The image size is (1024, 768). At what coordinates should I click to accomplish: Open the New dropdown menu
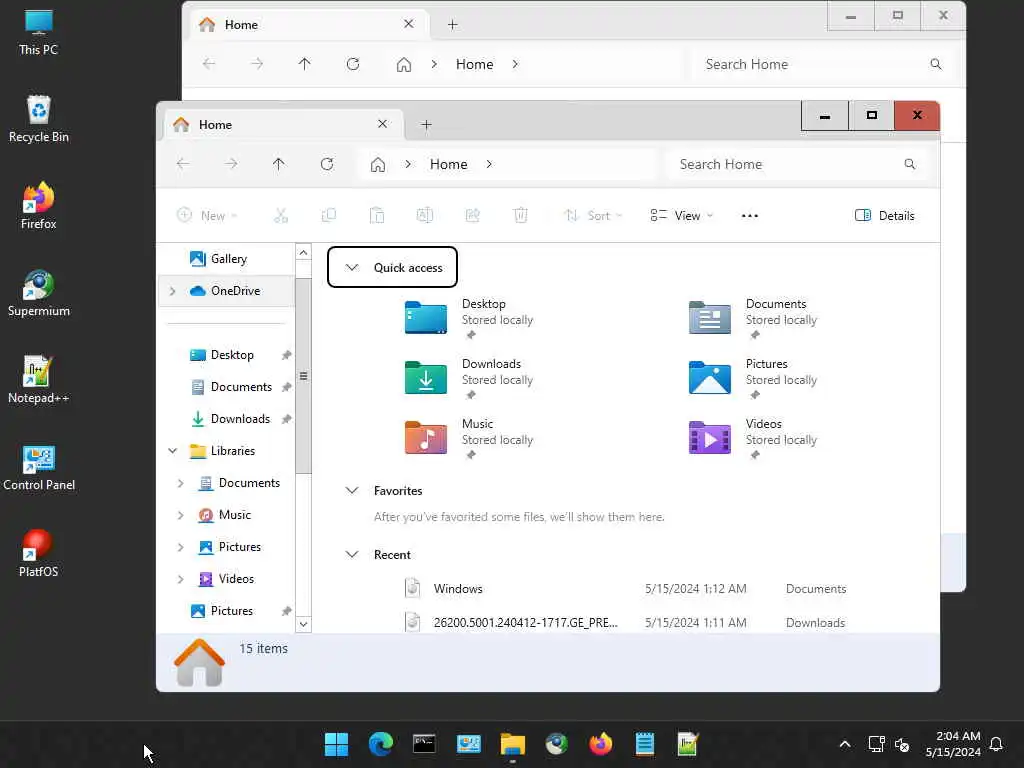click(x=207, y=216)
